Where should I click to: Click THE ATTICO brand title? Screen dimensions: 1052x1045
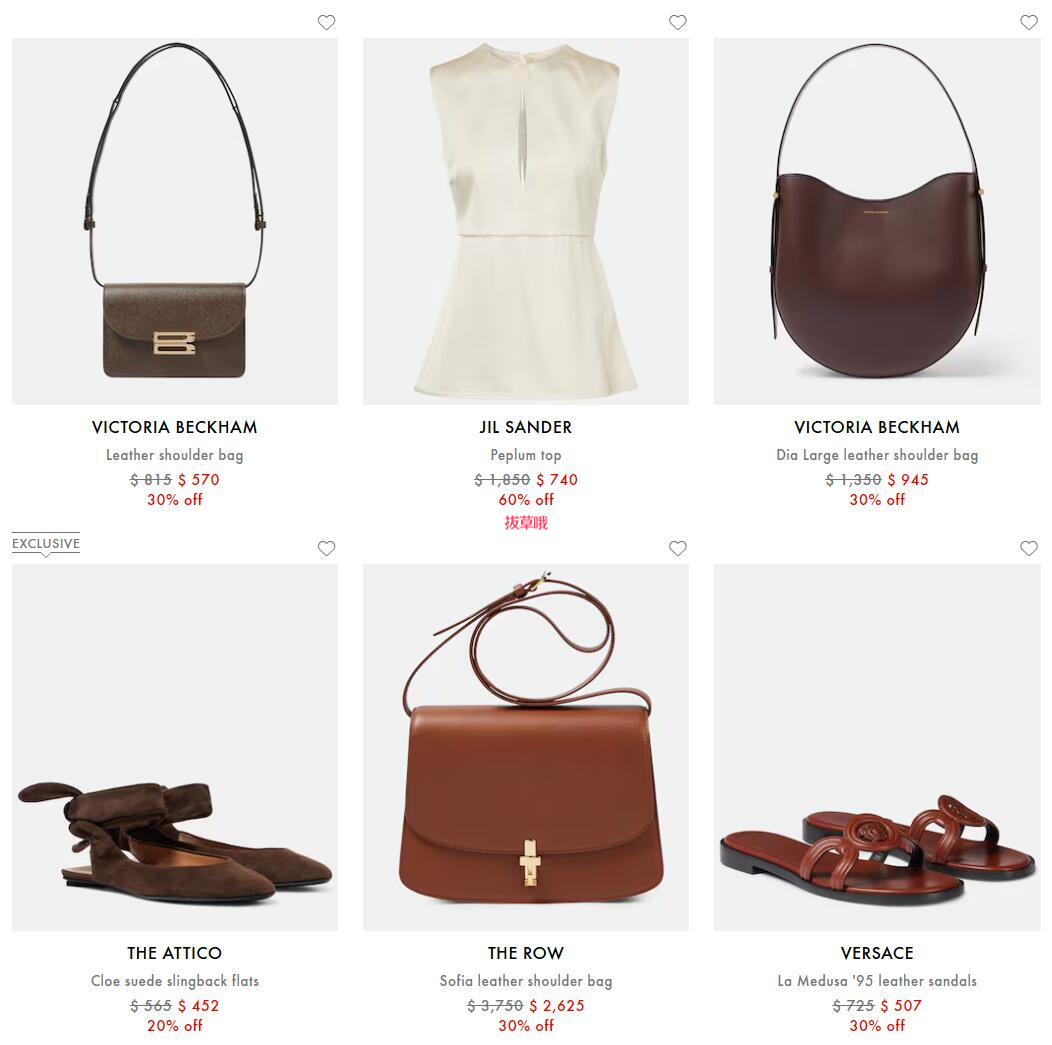click(174, 953)
